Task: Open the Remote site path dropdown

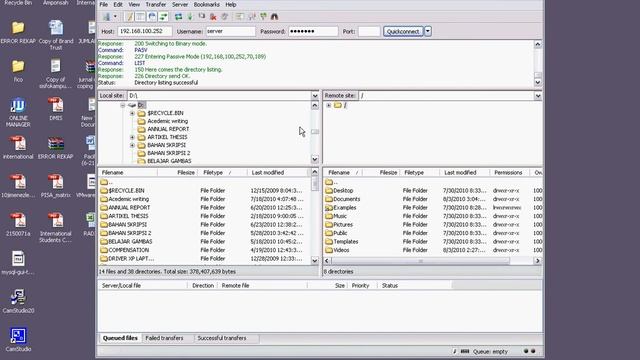Action: coord(538,96)
